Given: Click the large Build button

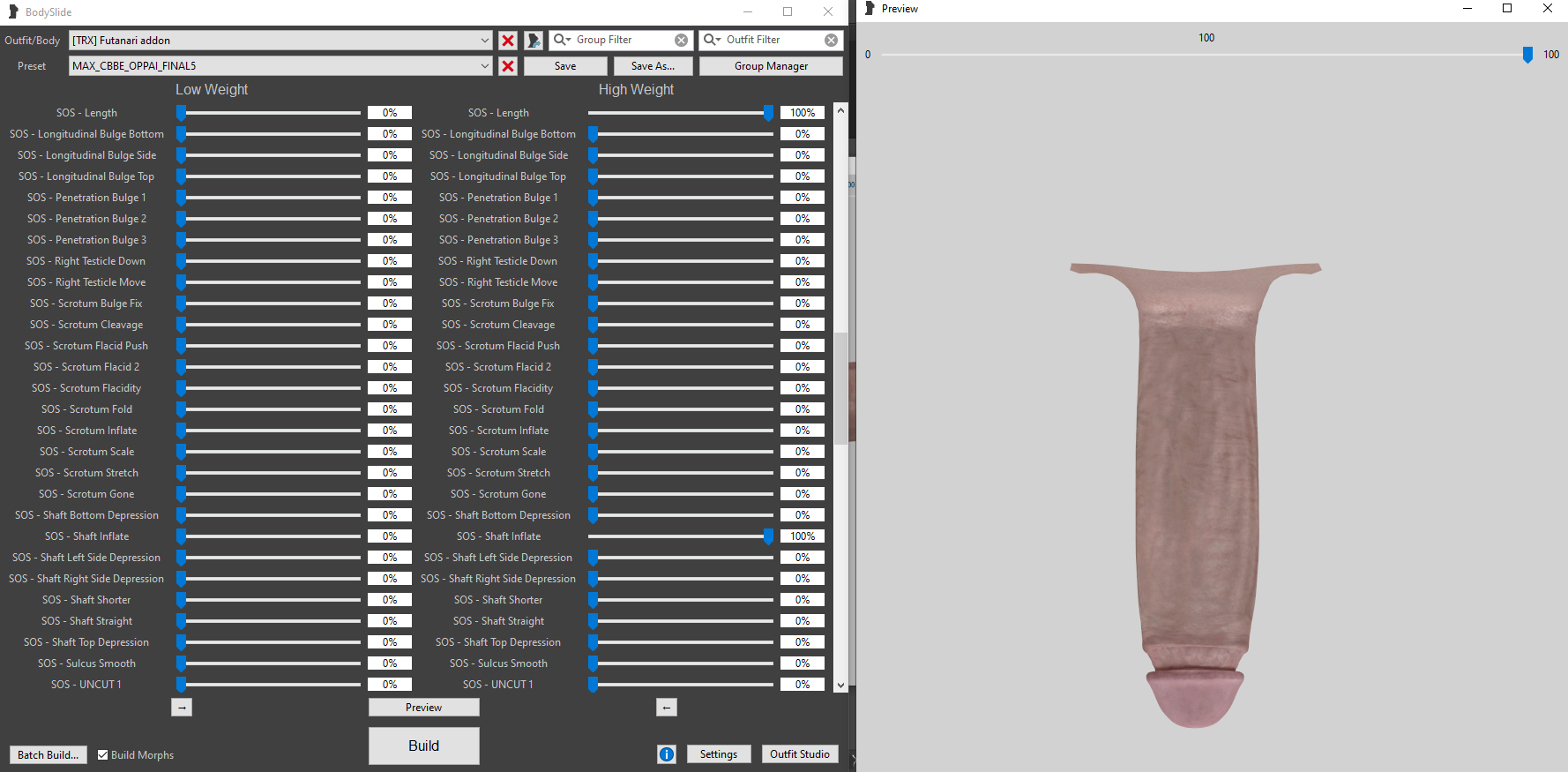Looking at the screenshot, I should click(424, 746).
